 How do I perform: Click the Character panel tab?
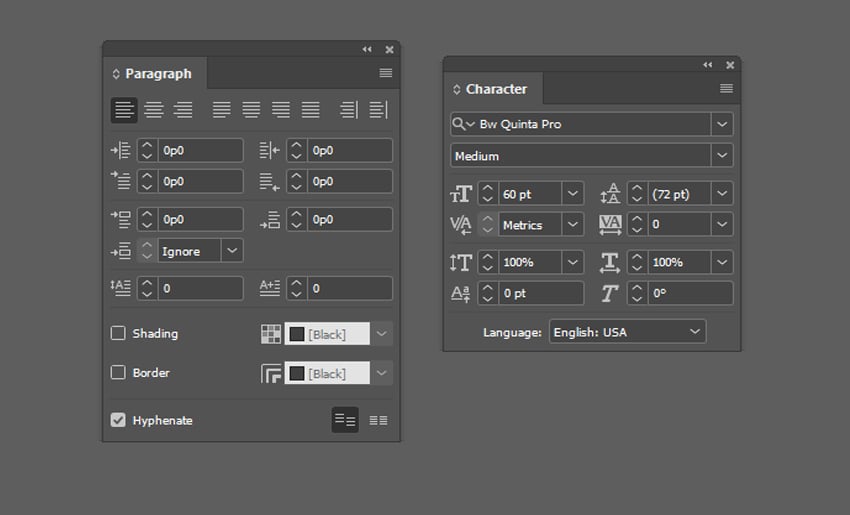pyautogui.click(x=493, y=89)
